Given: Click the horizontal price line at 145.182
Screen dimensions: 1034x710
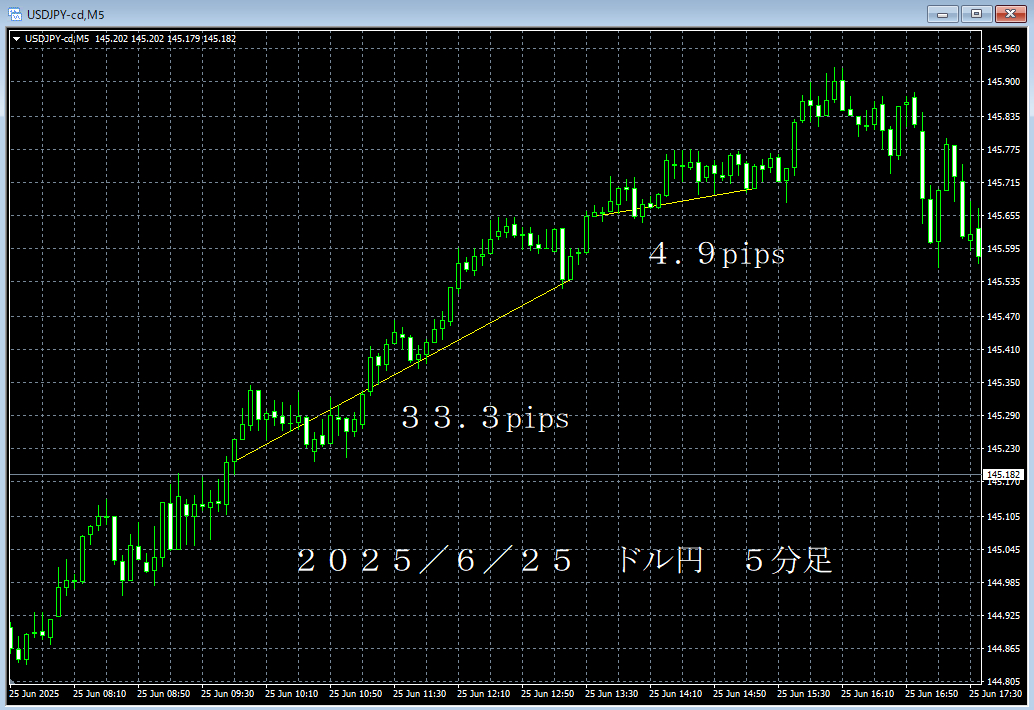Looking at the screenshot, I should click(x=500, y=475).
